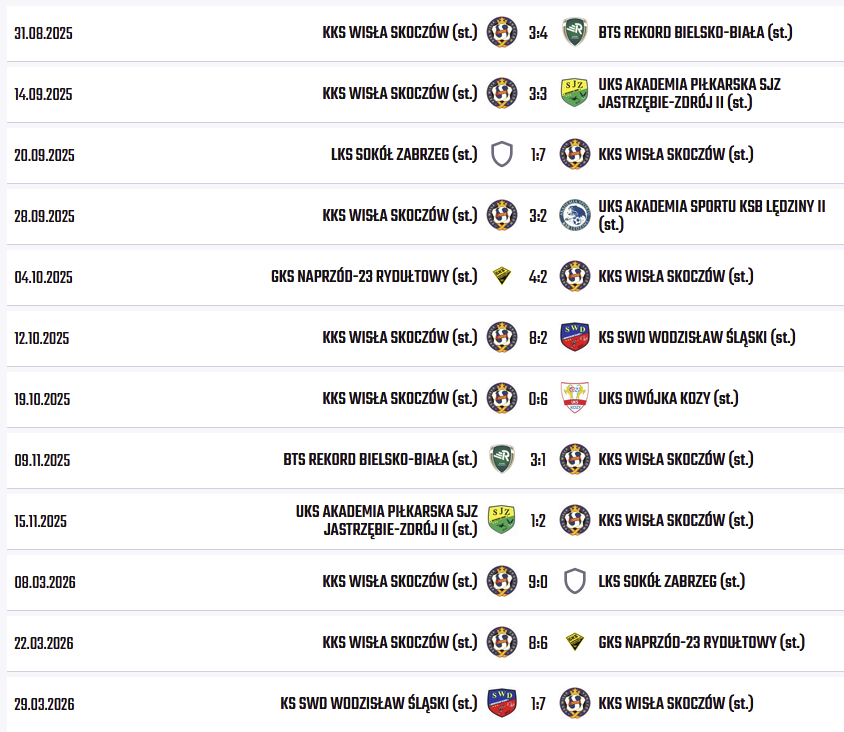Click BTS Rekord crest in the 31.08.2025 match
This screenshot has height=732, width=844.
coord(574,32)
